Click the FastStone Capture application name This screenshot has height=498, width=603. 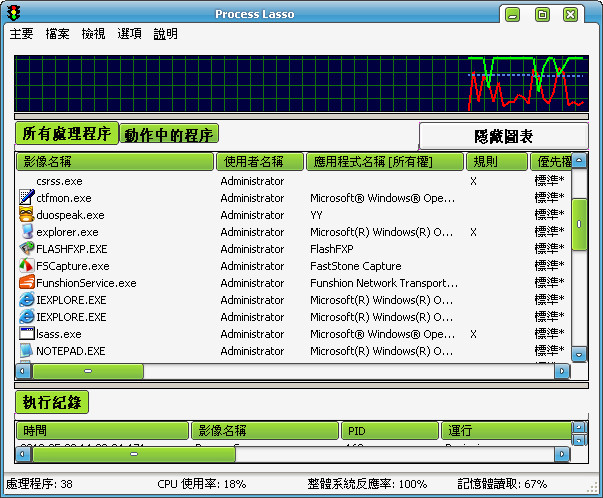click(x=356, y=266)
